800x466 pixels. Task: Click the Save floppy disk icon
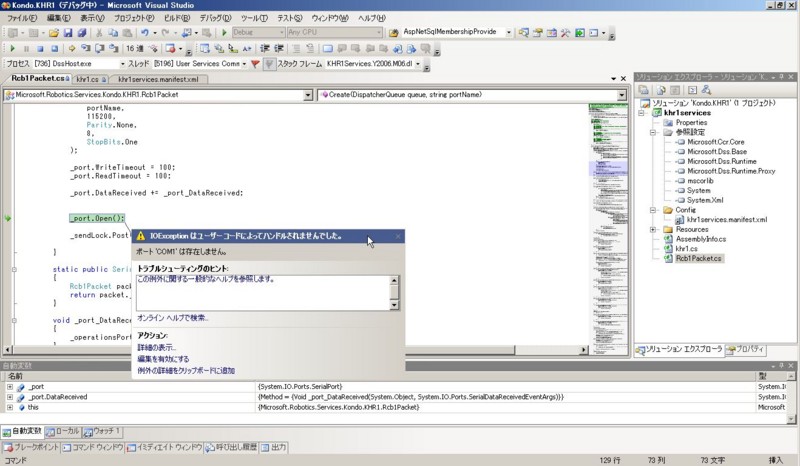(x=68, y=33)
